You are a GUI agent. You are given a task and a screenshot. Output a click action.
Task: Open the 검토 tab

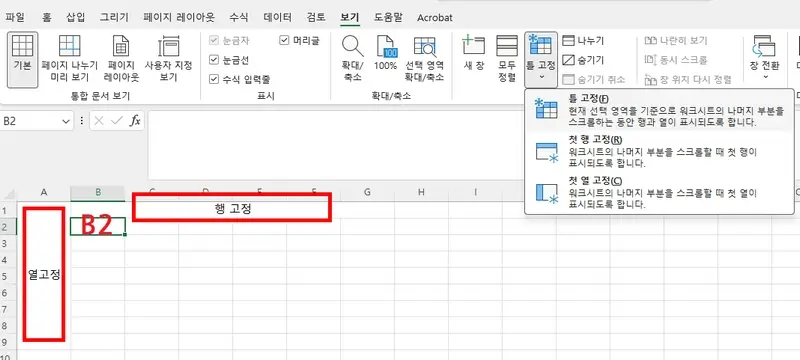pos(316,17)
